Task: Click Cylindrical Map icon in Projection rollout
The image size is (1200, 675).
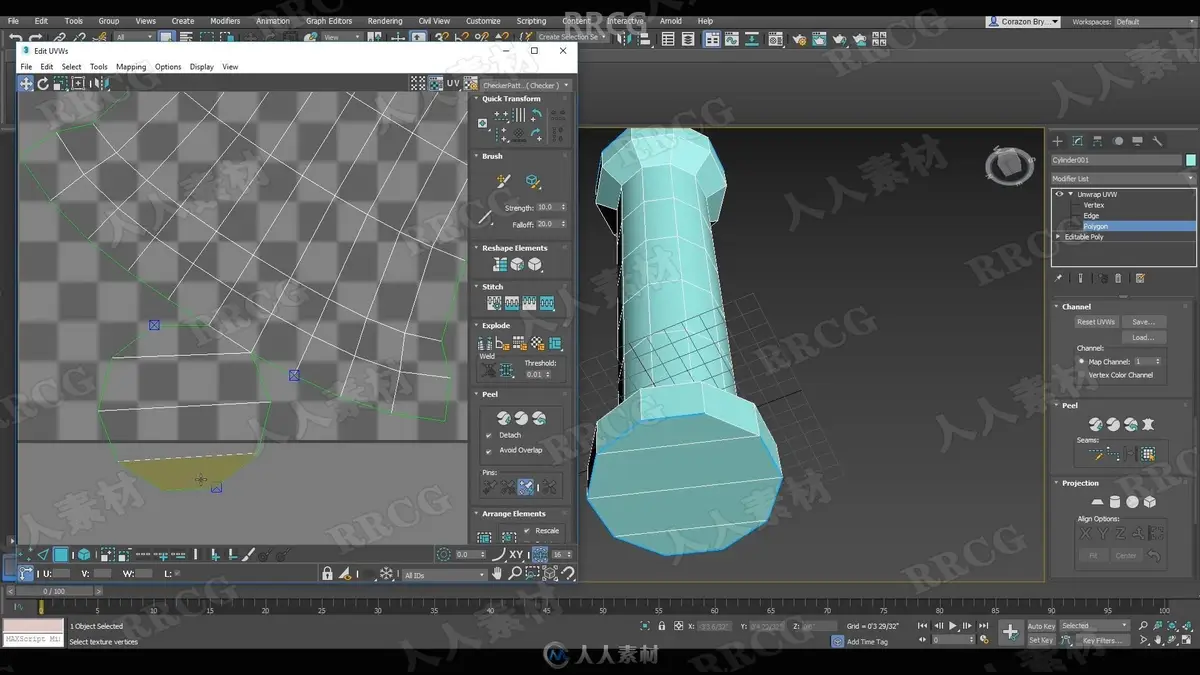Action: [1115, 502]
